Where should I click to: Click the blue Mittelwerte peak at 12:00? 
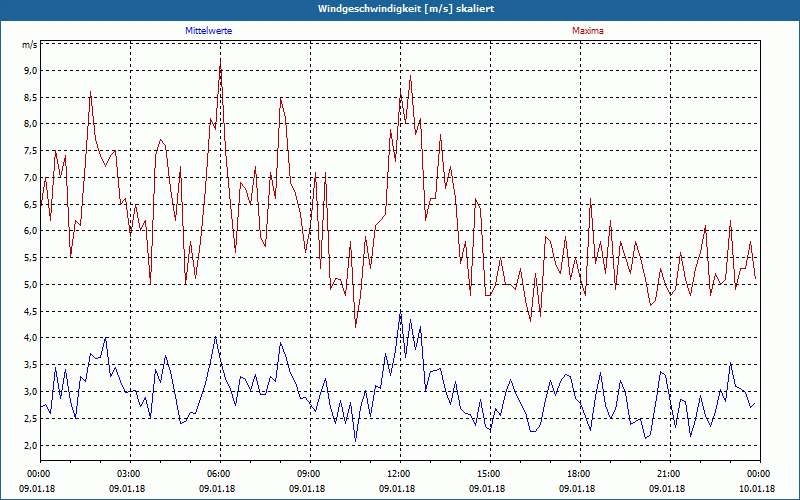click(401, 313)
